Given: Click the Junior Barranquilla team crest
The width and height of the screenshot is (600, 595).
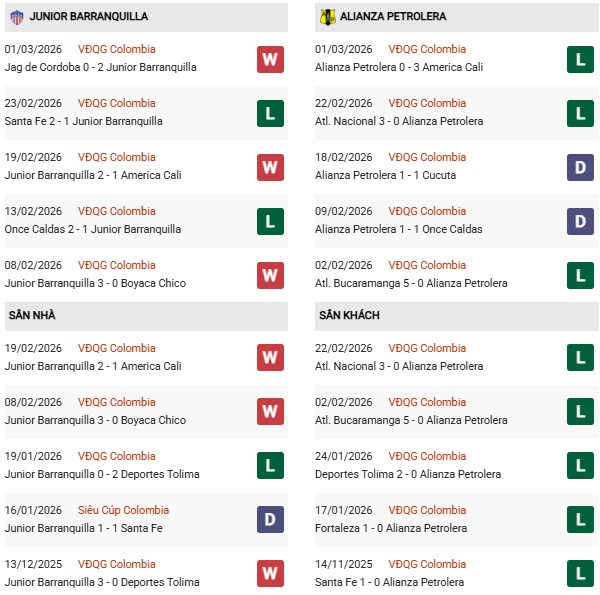Looking at the screenshot, I should coord(17,17).
